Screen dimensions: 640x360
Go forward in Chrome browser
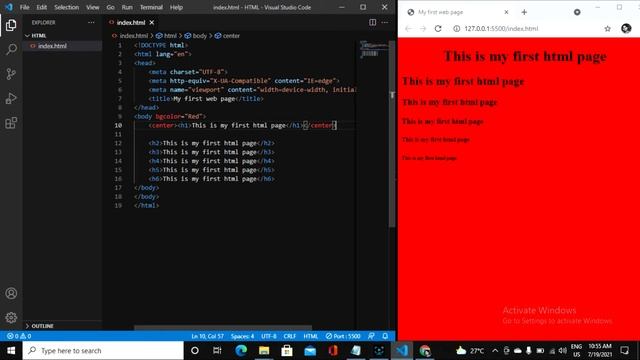click(423, 29)
